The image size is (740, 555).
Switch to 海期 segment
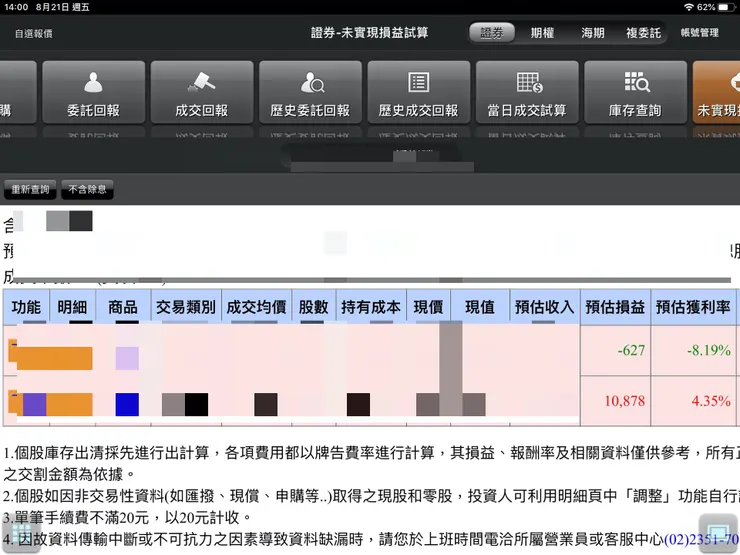tap(592, 33)
